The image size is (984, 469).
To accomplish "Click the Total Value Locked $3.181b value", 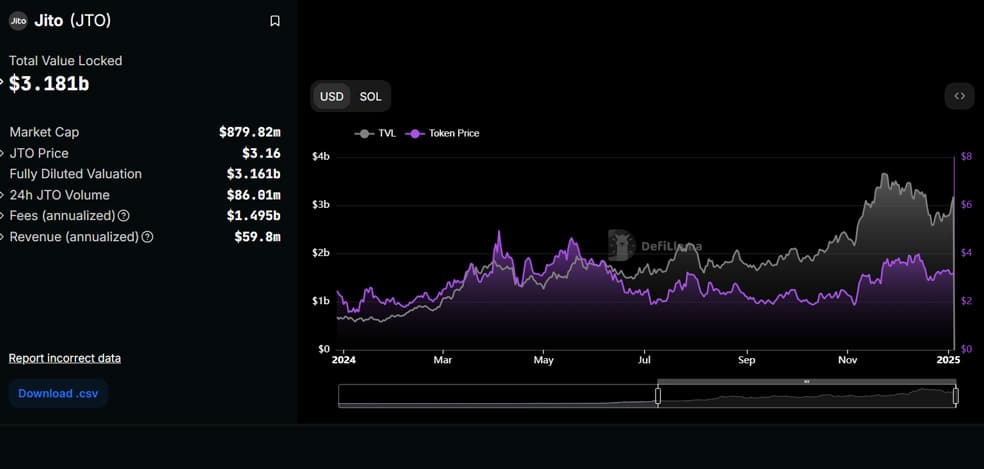I will click(49, 84).
